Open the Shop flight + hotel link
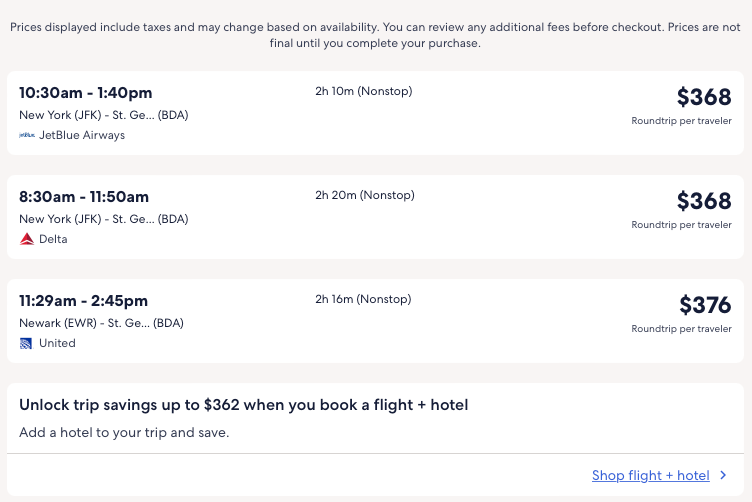Viewport: 752px width, 502px height. coord(650,475)
